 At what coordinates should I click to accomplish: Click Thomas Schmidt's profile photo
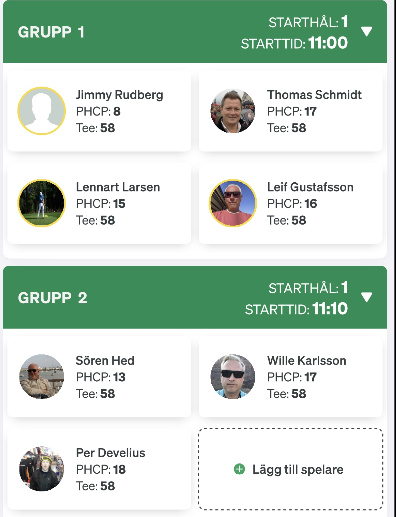233,111
